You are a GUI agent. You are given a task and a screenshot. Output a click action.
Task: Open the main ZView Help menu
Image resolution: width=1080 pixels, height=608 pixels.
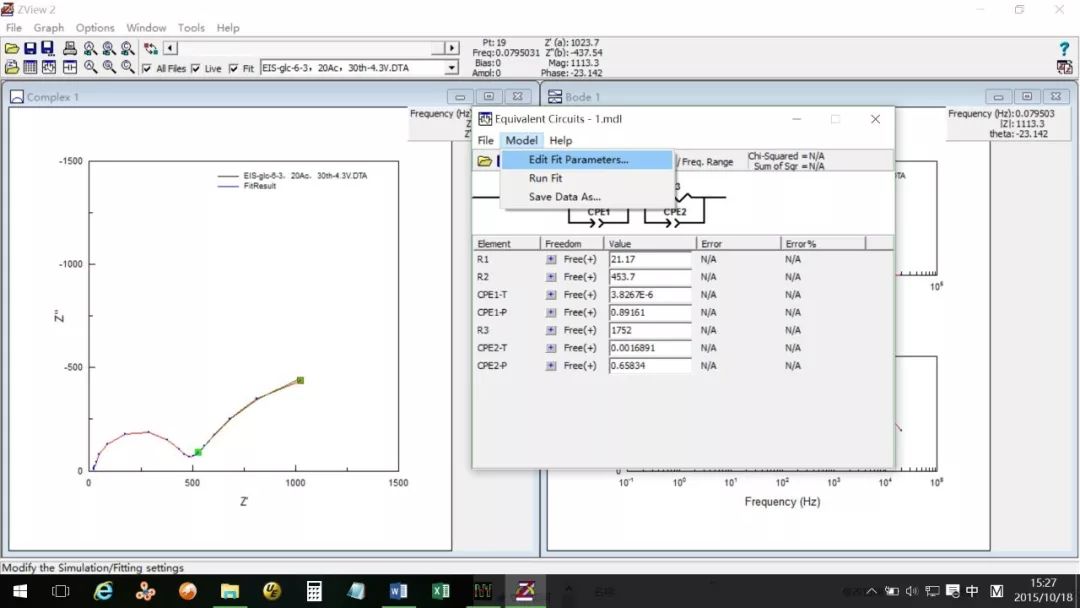pos(228,28)
